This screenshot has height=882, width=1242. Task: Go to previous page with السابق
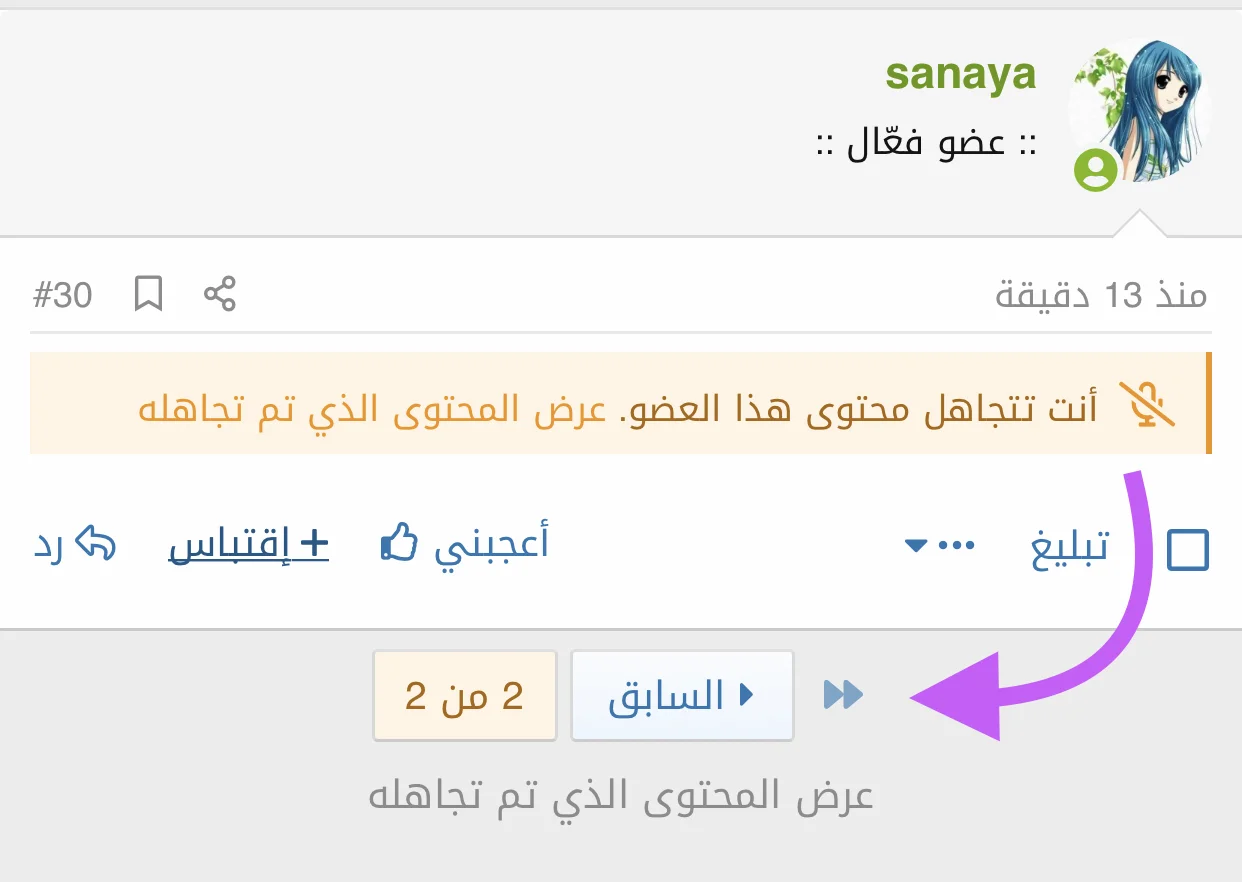pos(682,696)
